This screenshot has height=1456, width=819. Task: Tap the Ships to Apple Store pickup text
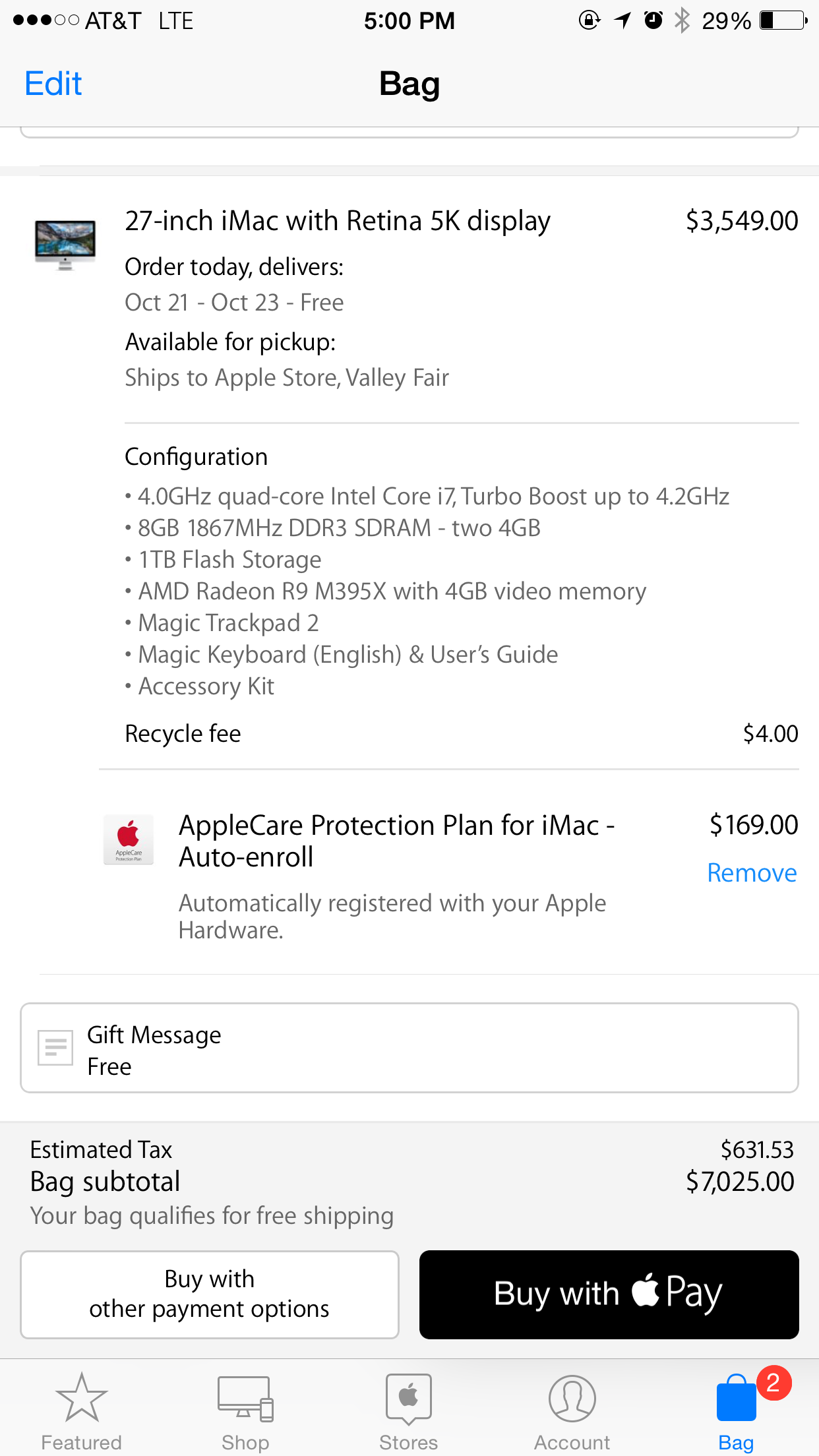(x=287, y=378)
